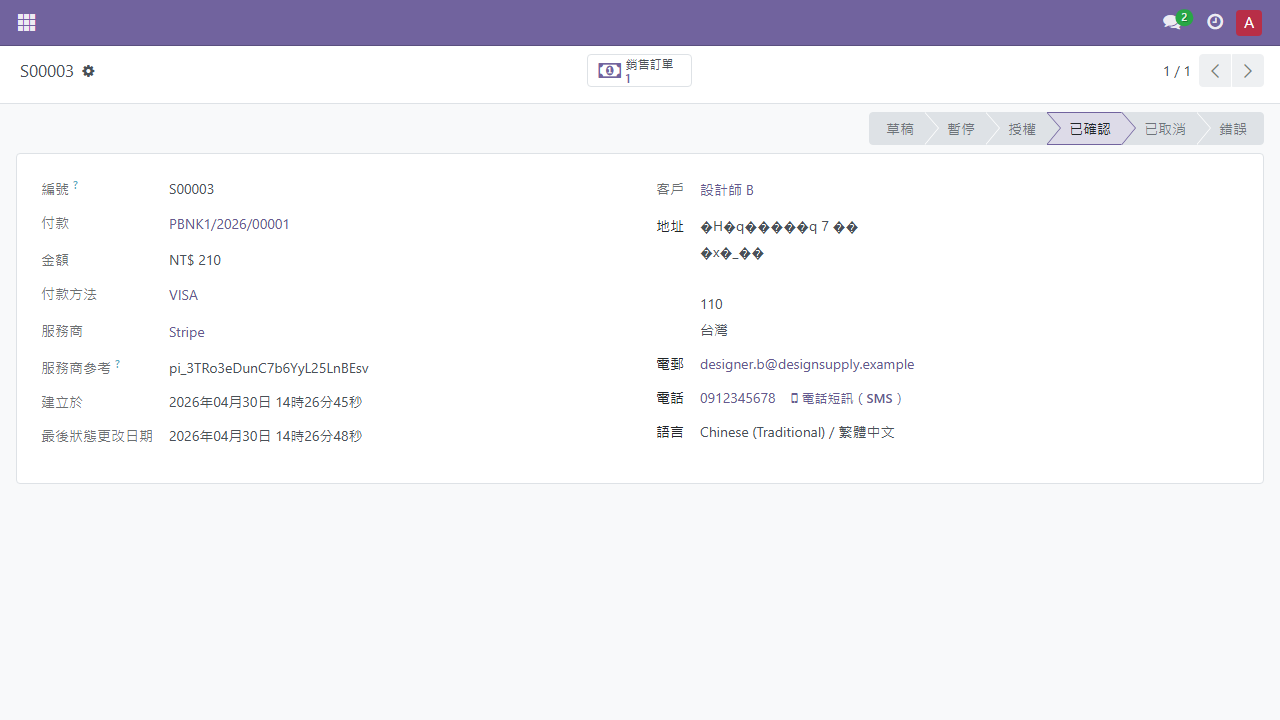Click the 語言 field label
Image resolution: width=1280 pixels, height=720 pixels.
pos(670,432)
